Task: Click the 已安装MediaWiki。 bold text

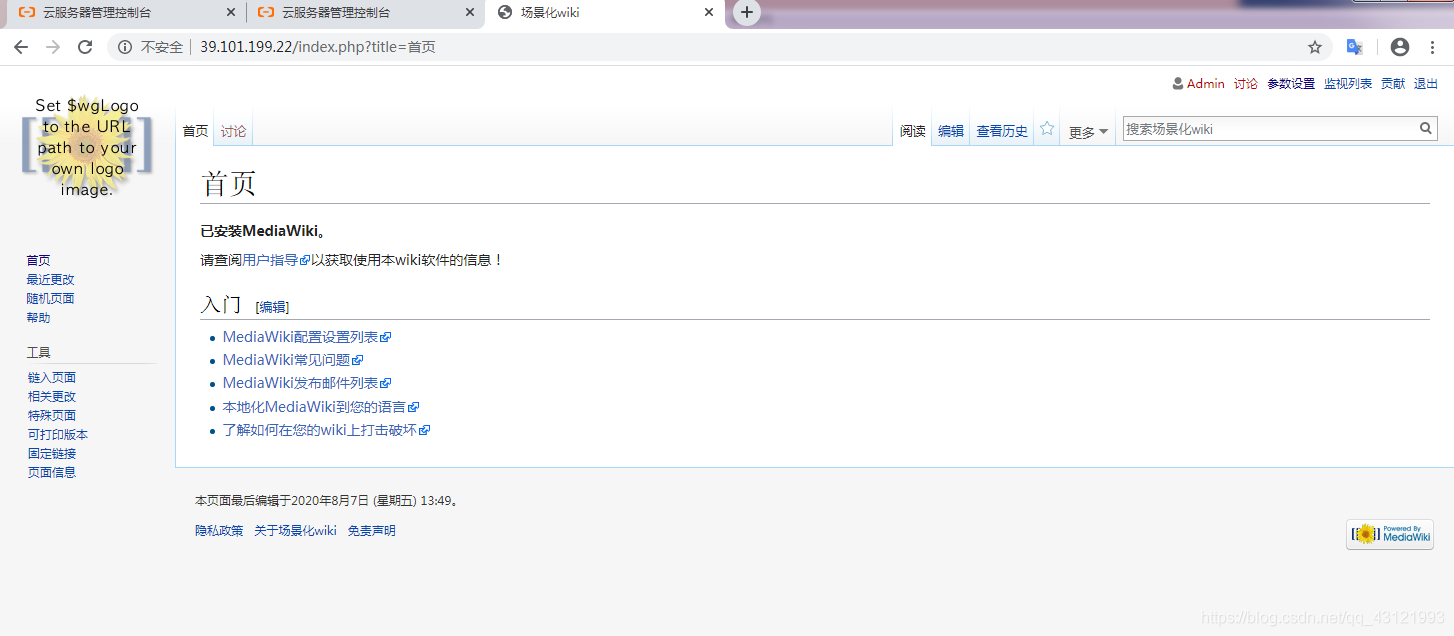Action: pyautogui.click(x=263, y=231)
